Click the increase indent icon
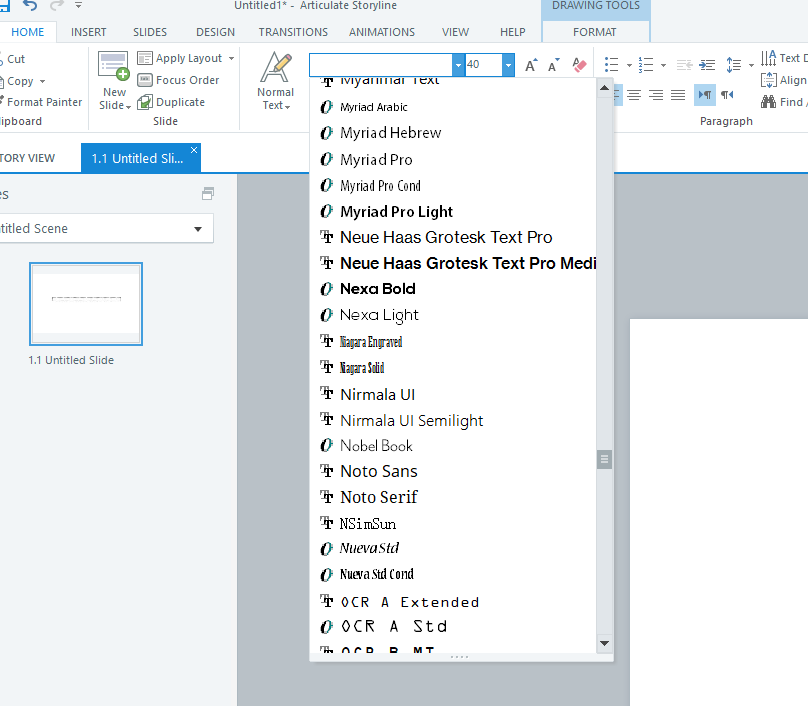The height and width of the screenshot is (706, 808). 707,65
